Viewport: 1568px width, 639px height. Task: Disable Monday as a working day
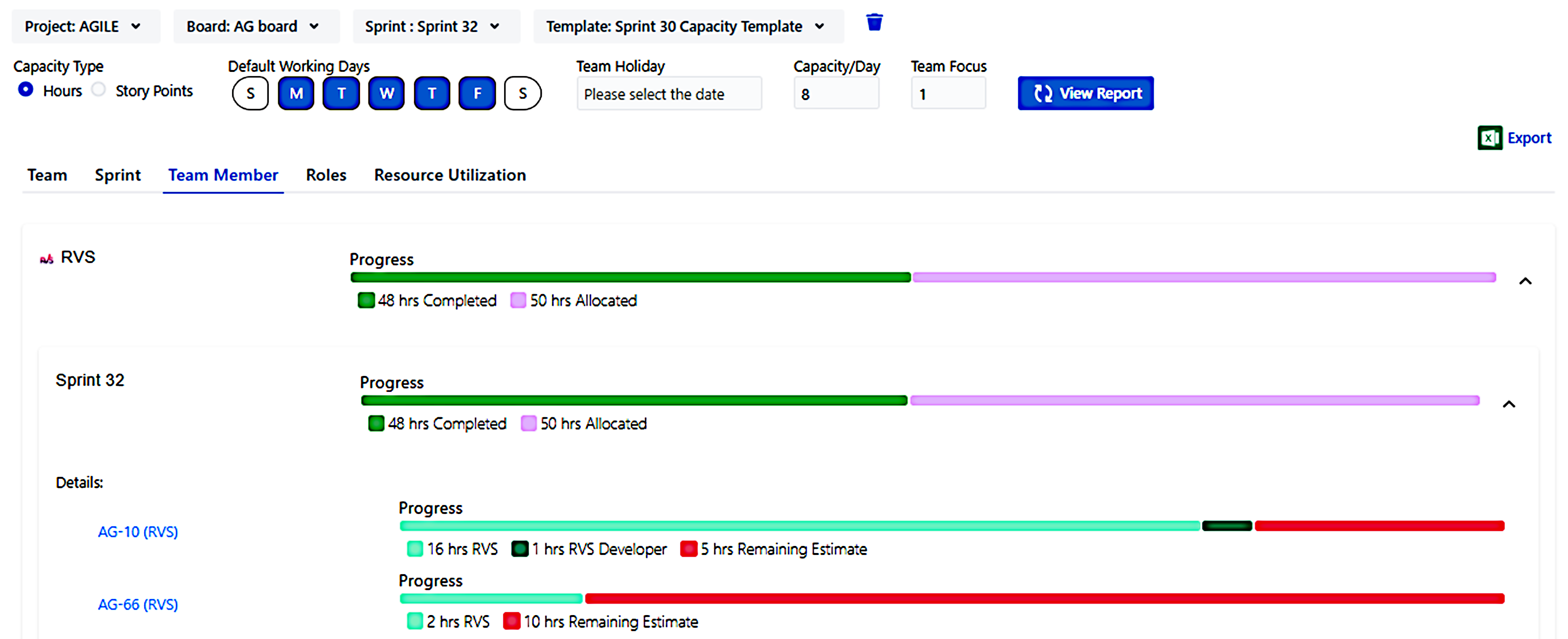[295, 93]
